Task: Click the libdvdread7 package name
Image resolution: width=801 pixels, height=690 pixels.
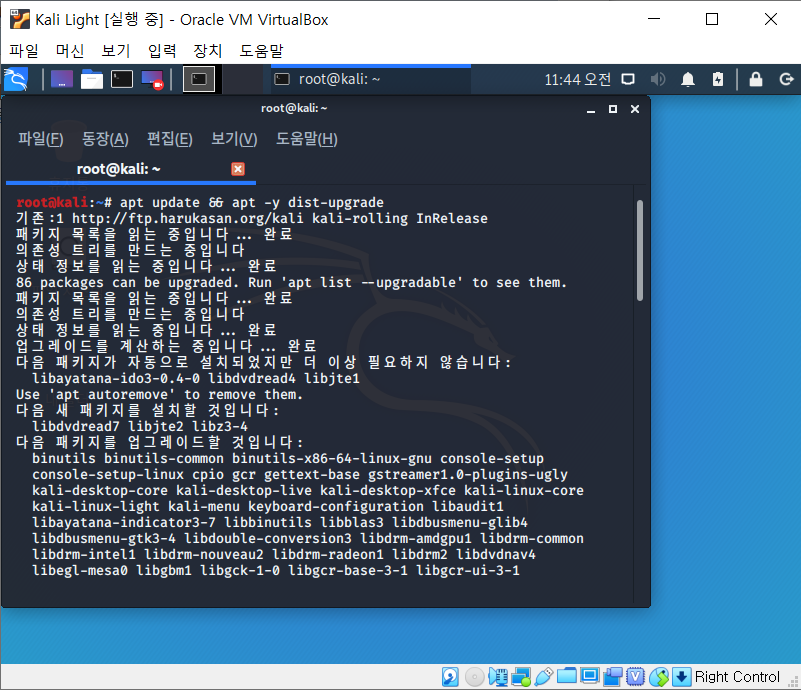Action: point(76,426)
